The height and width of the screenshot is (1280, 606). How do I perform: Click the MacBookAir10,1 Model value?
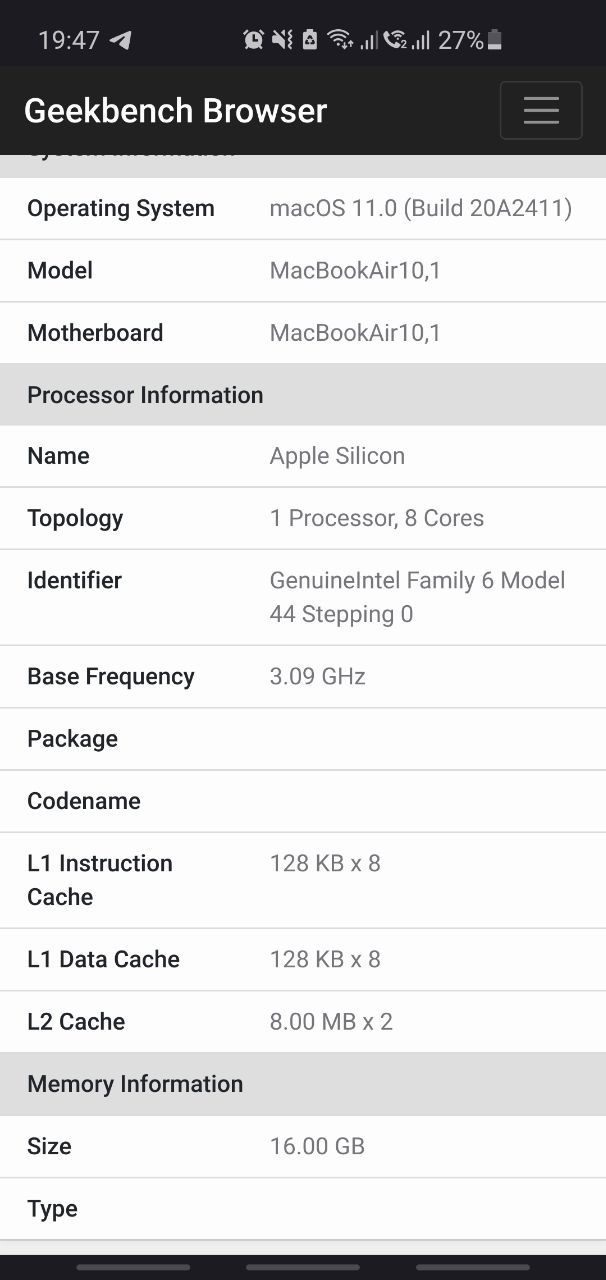(x=355, y=271)
